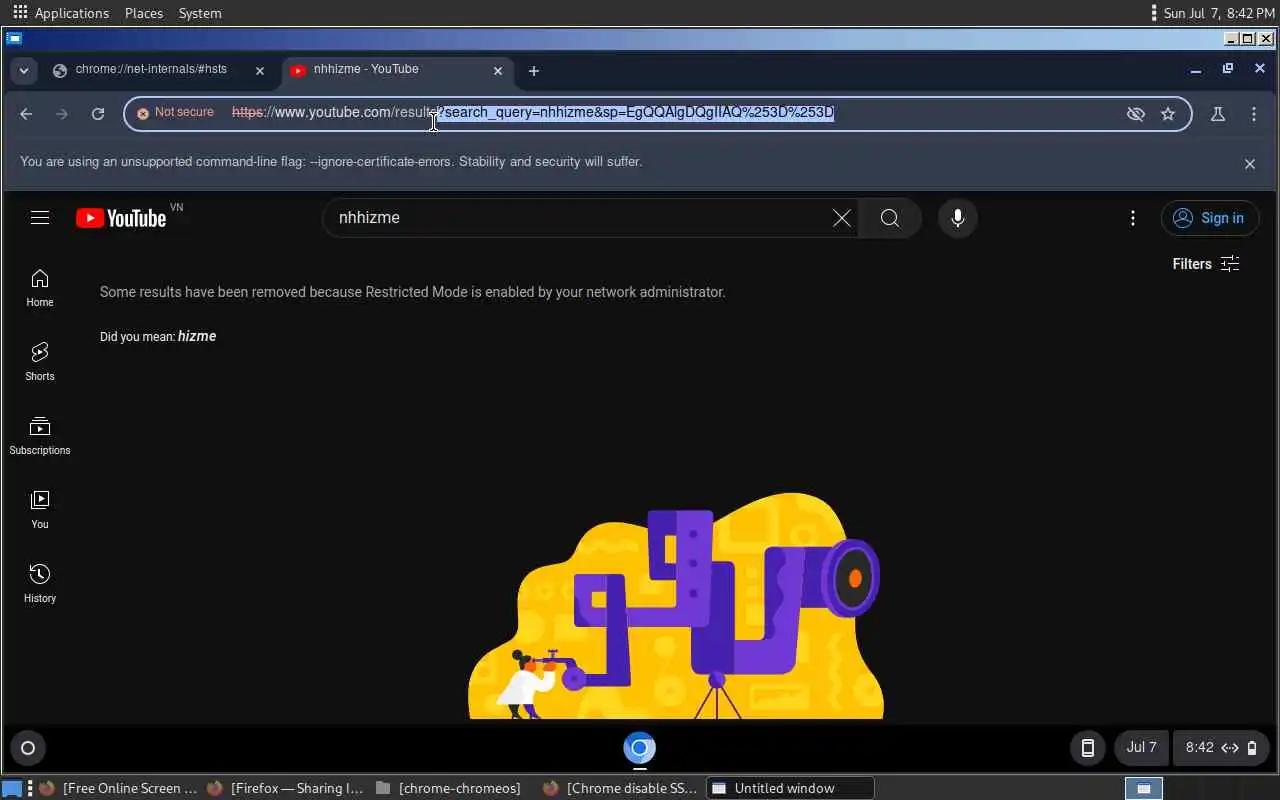Close the nhhizme YouTube tab

coord(498,71)
